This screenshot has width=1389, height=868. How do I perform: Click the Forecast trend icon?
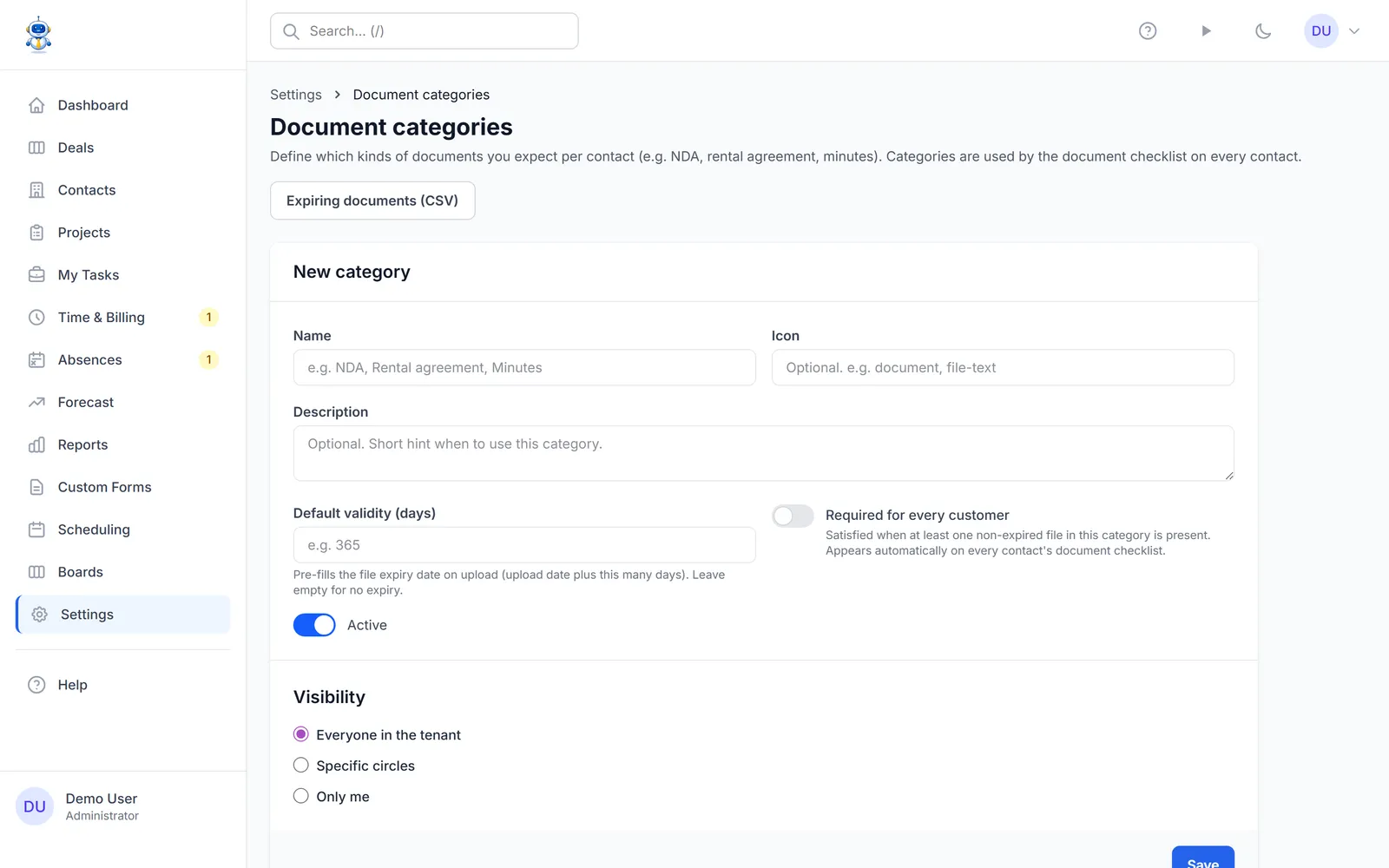pos(36,403)
